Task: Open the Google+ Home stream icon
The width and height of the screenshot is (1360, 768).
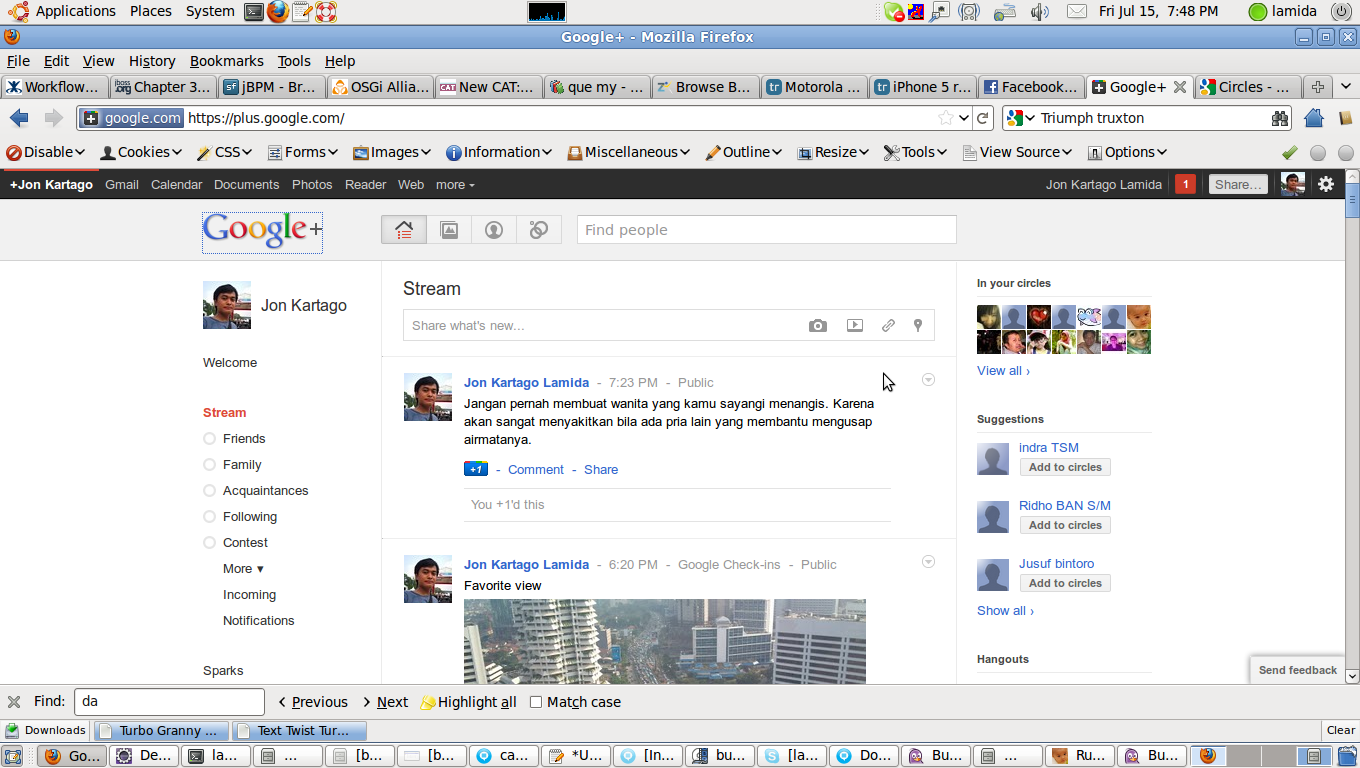Action: pyautogui.click(x=404, y=230)
